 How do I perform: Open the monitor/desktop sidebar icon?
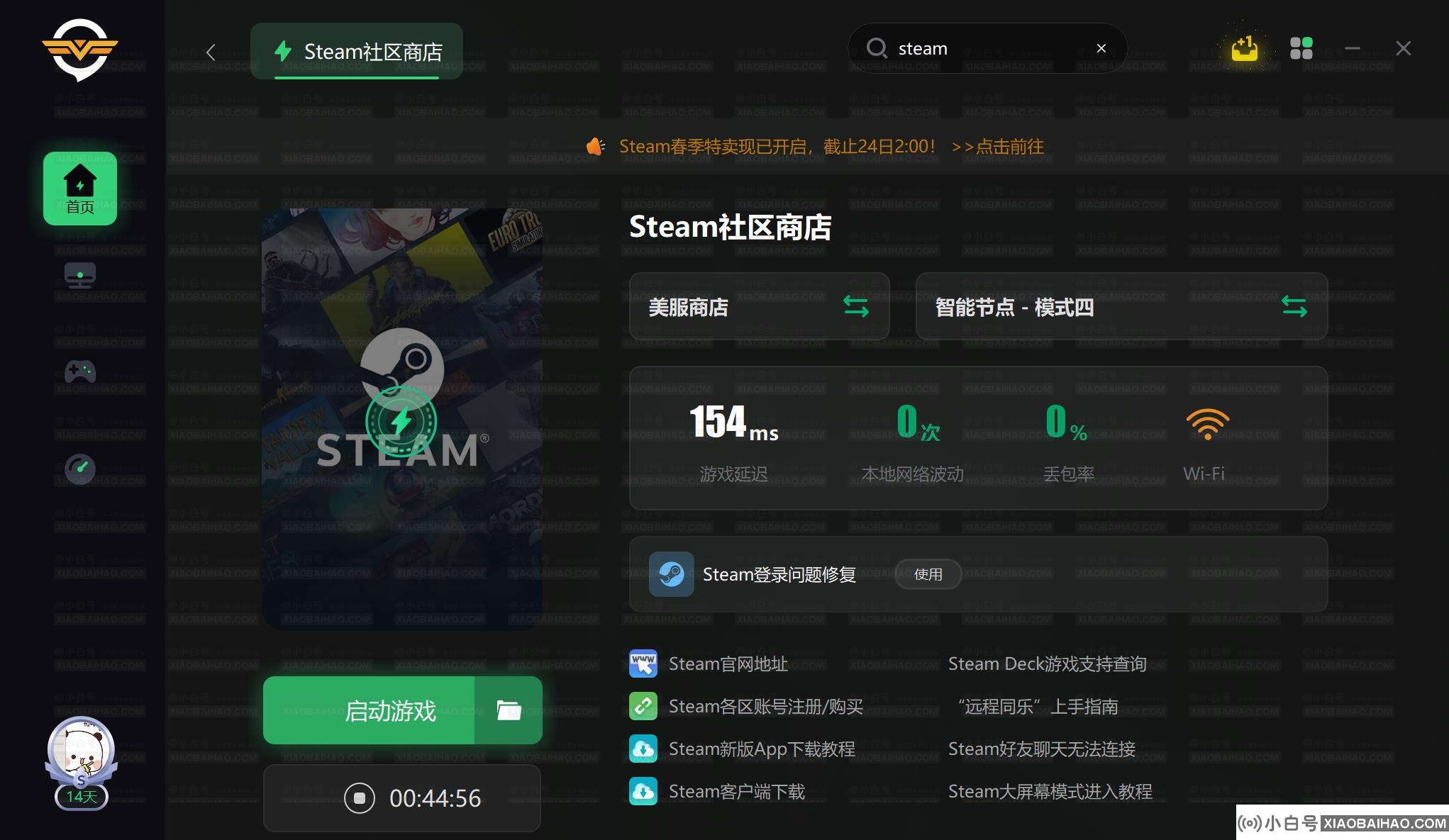click(80, 276)
